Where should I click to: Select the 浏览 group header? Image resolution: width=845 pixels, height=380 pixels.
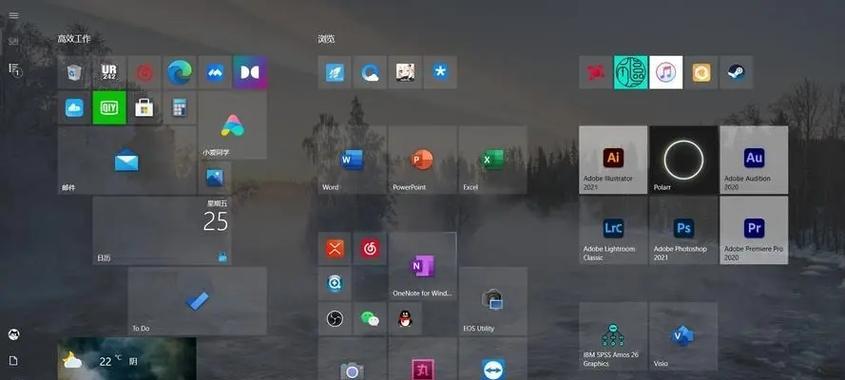(326, 39)
